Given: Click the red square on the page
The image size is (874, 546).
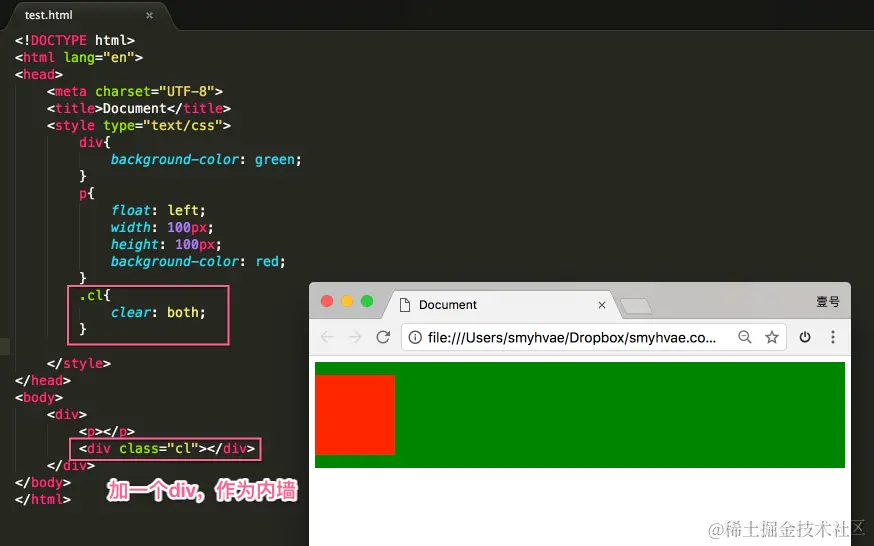Looking at the screenshot, I should pyautogui.click(x=355, y=415).
